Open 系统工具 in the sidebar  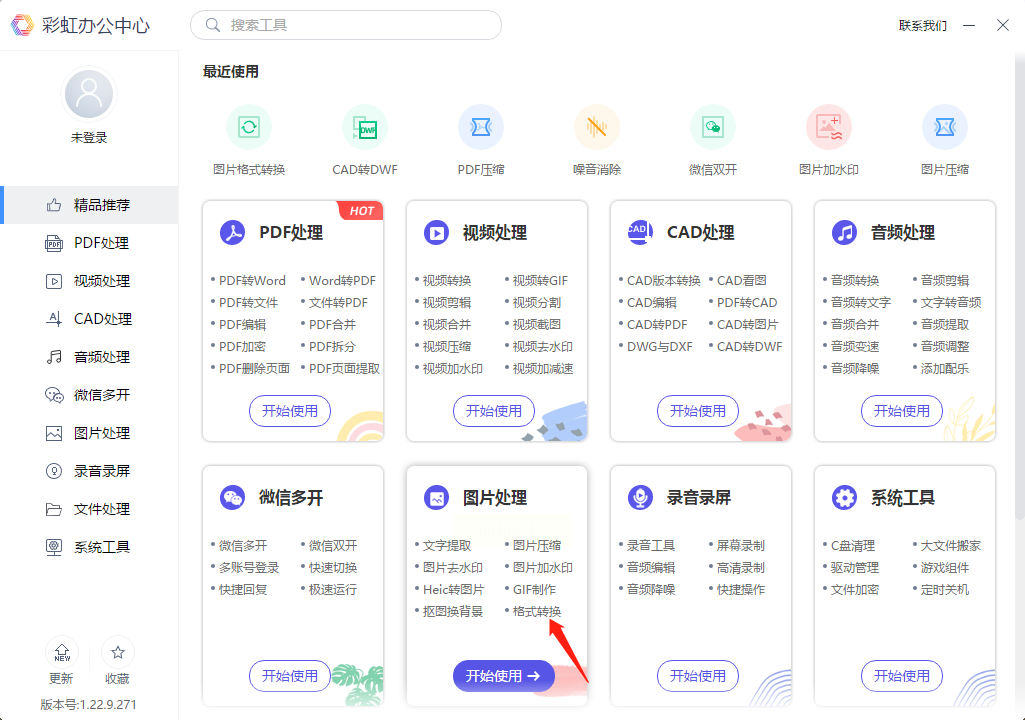pyautogui.click(x=89, y=547)
